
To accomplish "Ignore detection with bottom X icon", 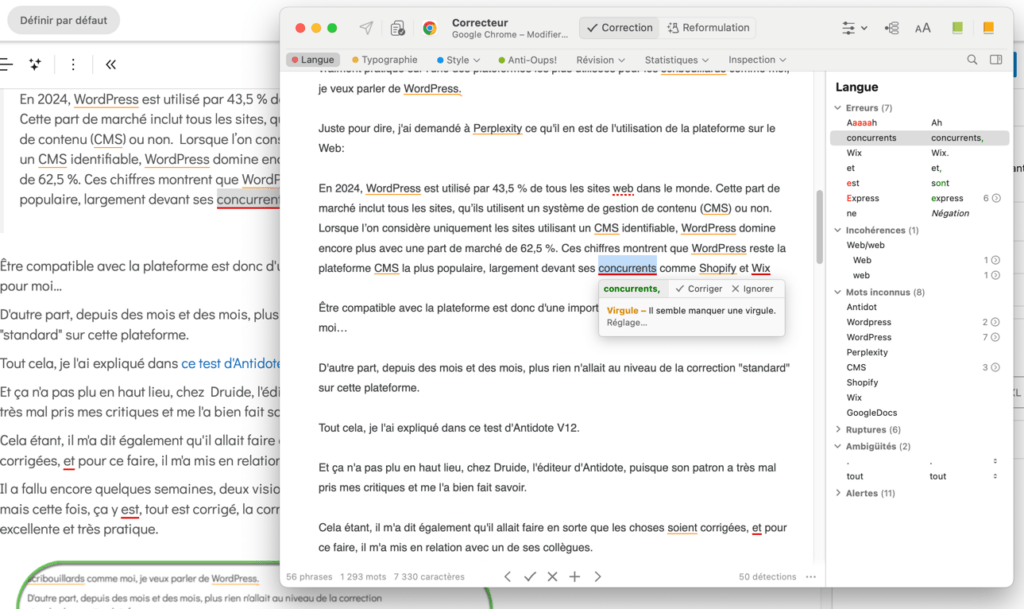I will coord(552,576).
